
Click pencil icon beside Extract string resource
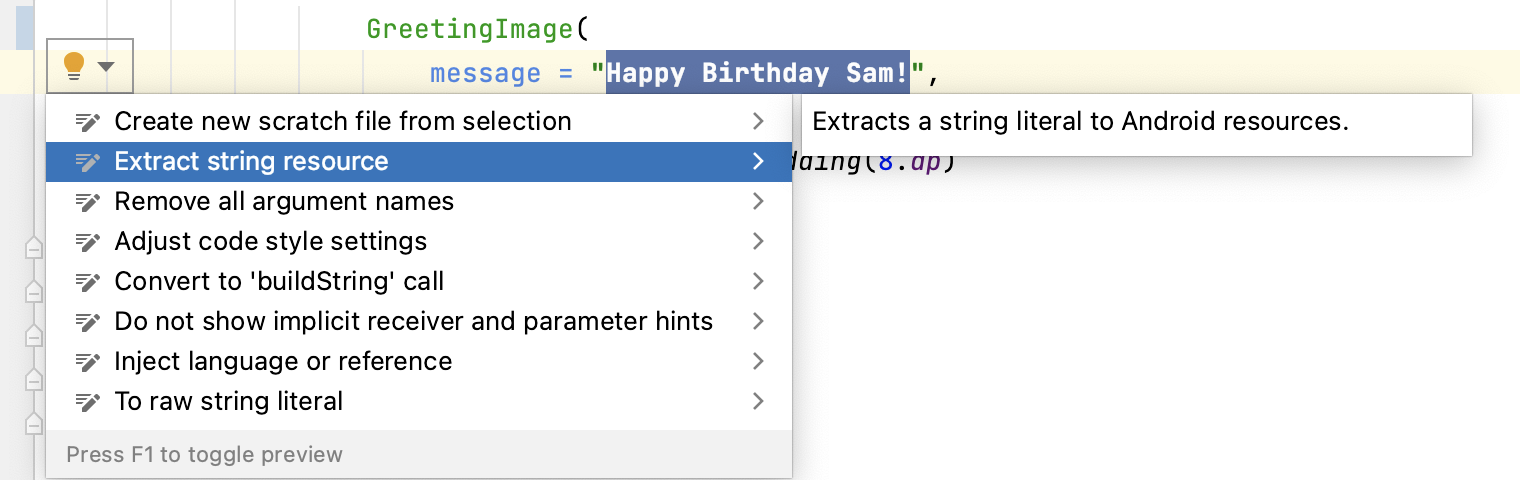pos(88,162)
